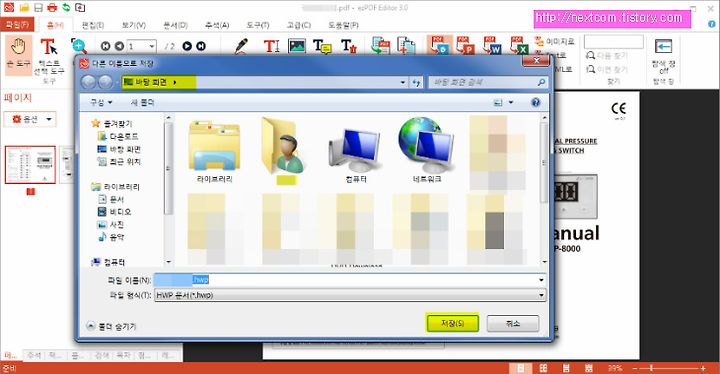This screenshot has width=720, height=374.
Task: Open the Document (문서) ribbon tab
Action: 175,25
